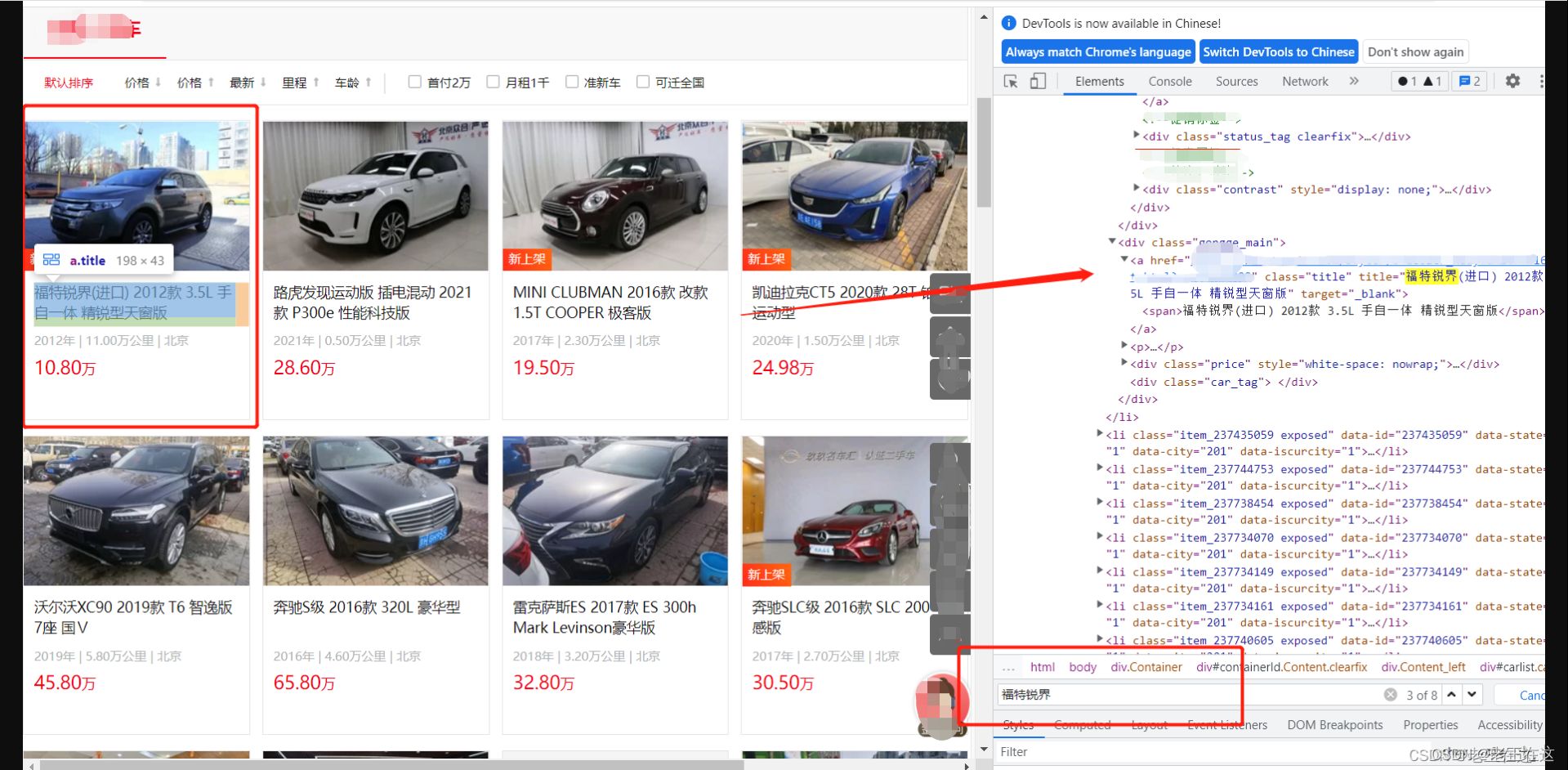Select html in DOM breadcrumb
This screenshot has width=1568, height=770.
tap(1042, 667)
